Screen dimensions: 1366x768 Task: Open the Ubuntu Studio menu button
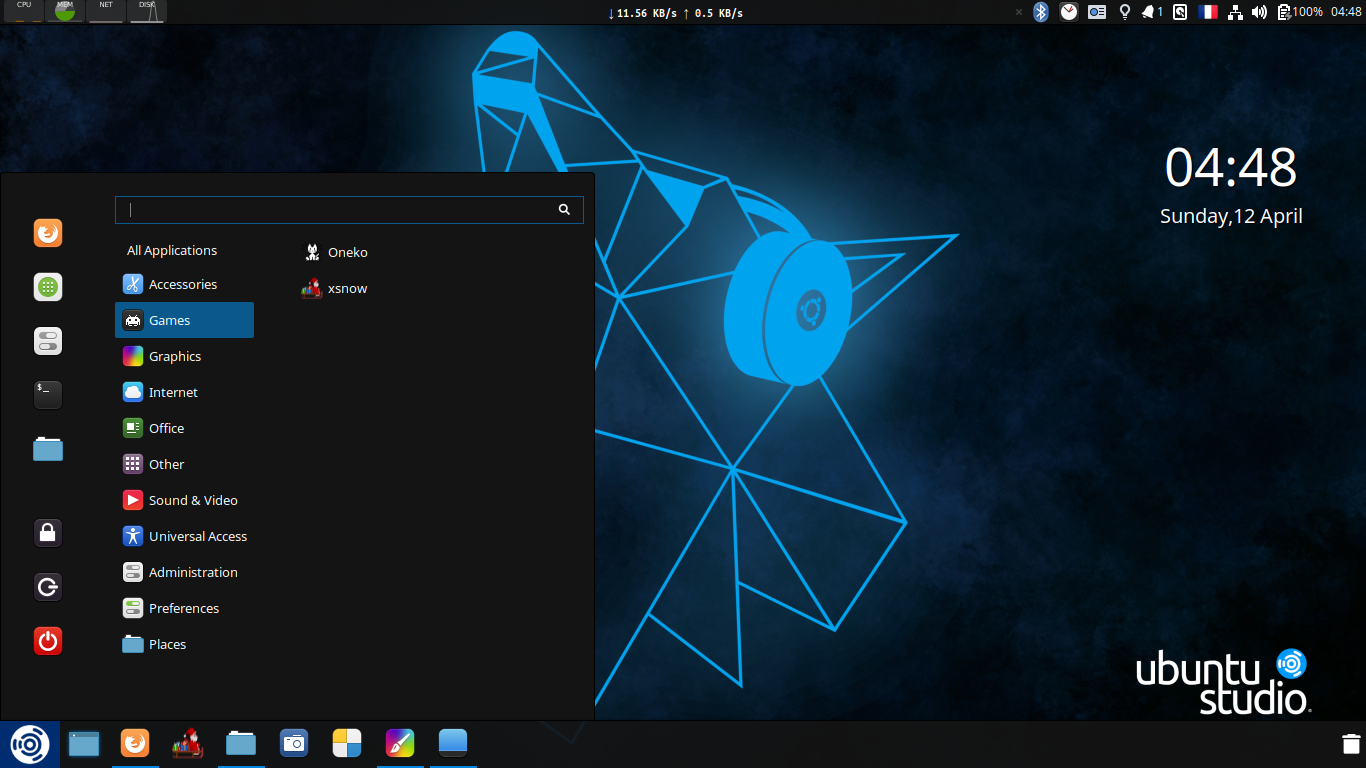[30, 744]
